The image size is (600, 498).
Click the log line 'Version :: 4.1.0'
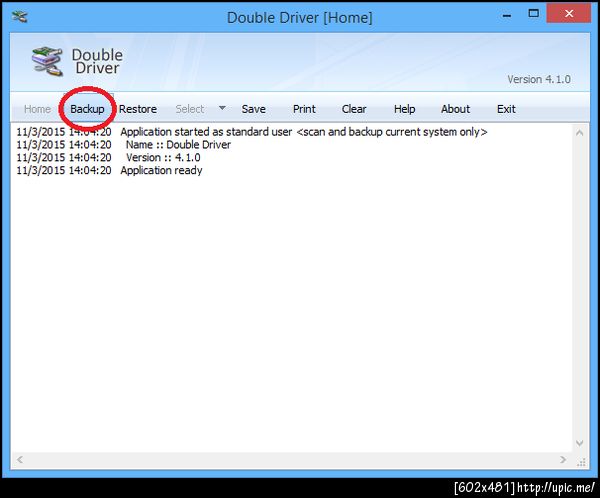point(108,157)
